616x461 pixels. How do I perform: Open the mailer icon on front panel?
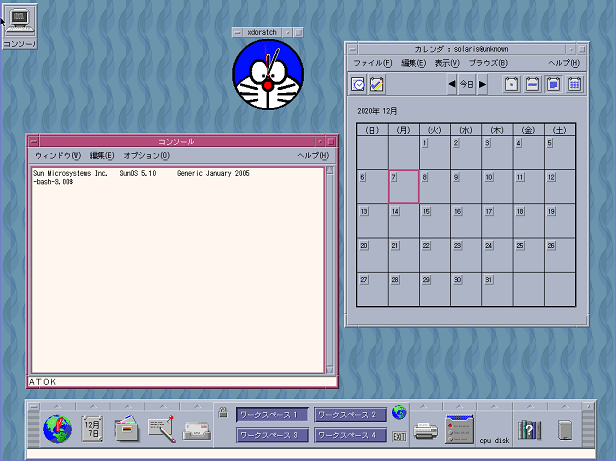click(196, 431)
